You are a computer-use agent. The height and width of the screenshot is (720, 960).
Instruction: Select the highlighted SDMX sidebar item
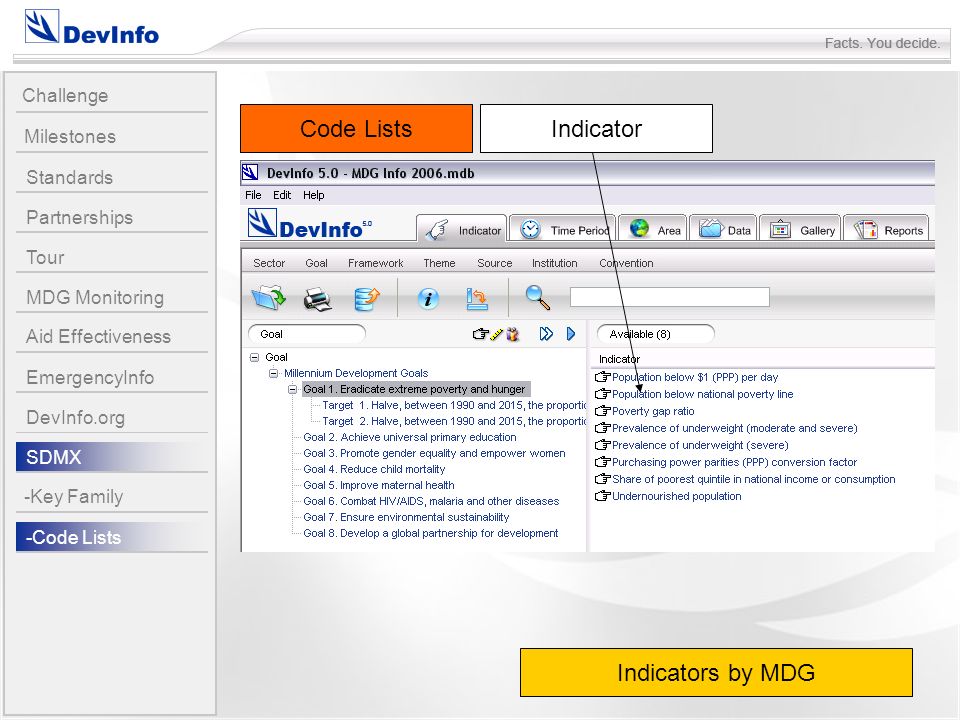click(x=112, y=457)
